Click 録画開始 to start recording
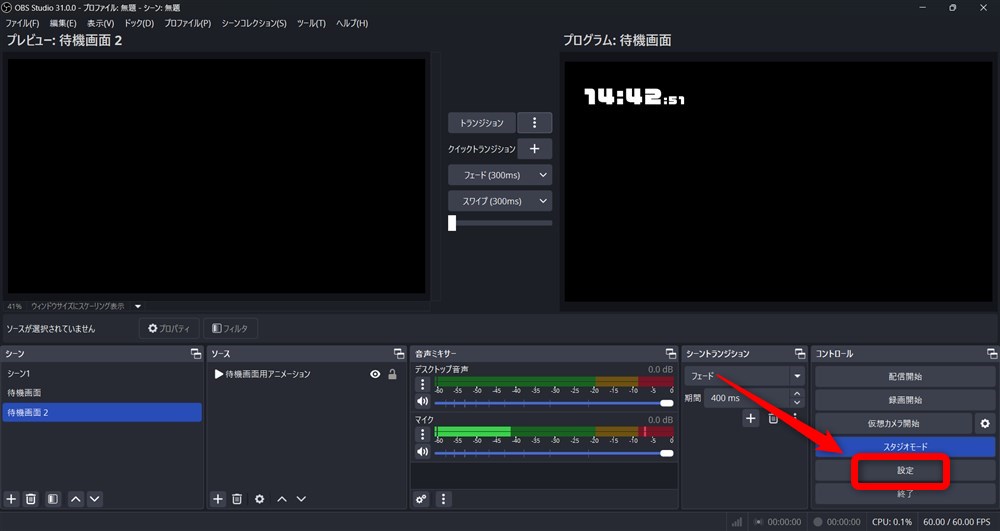Screen dimensions: 1000x531 [x=905, y=400]
